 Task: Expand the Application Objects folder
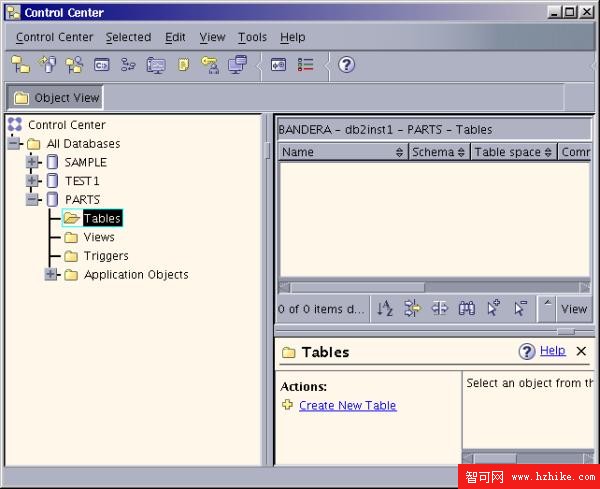coord(51,274)
